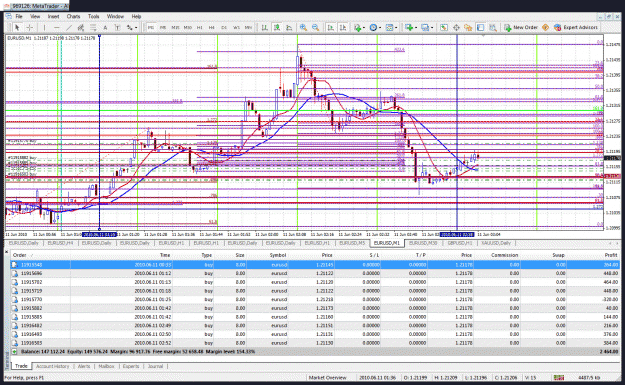Switch to the XAUUSD,Daily chart tab
This screenshot has width=625, height=385.
pyautogui.click(x=496, y=243)
